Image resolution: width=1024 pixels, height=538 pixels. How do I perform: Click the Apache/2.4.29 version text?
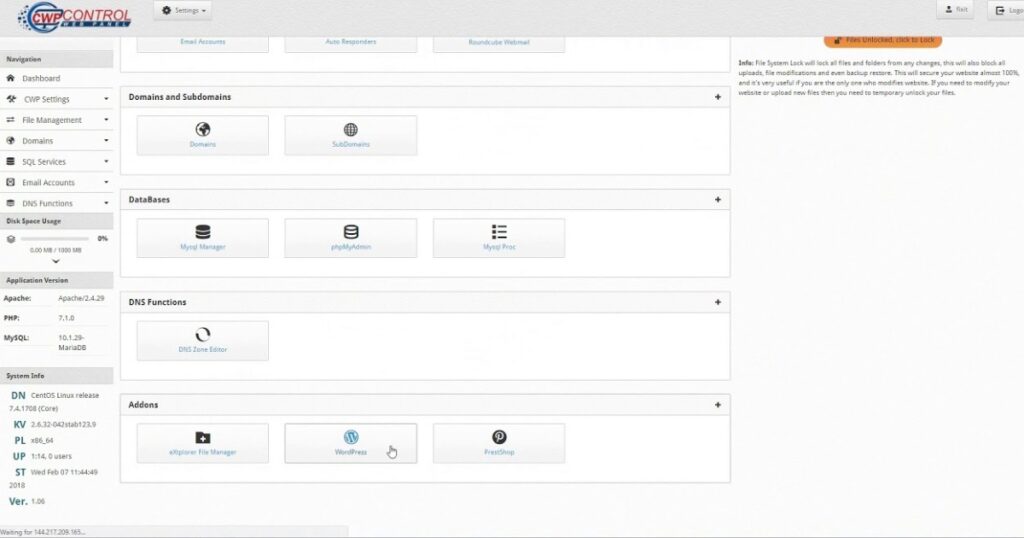[x=81, y=298]
